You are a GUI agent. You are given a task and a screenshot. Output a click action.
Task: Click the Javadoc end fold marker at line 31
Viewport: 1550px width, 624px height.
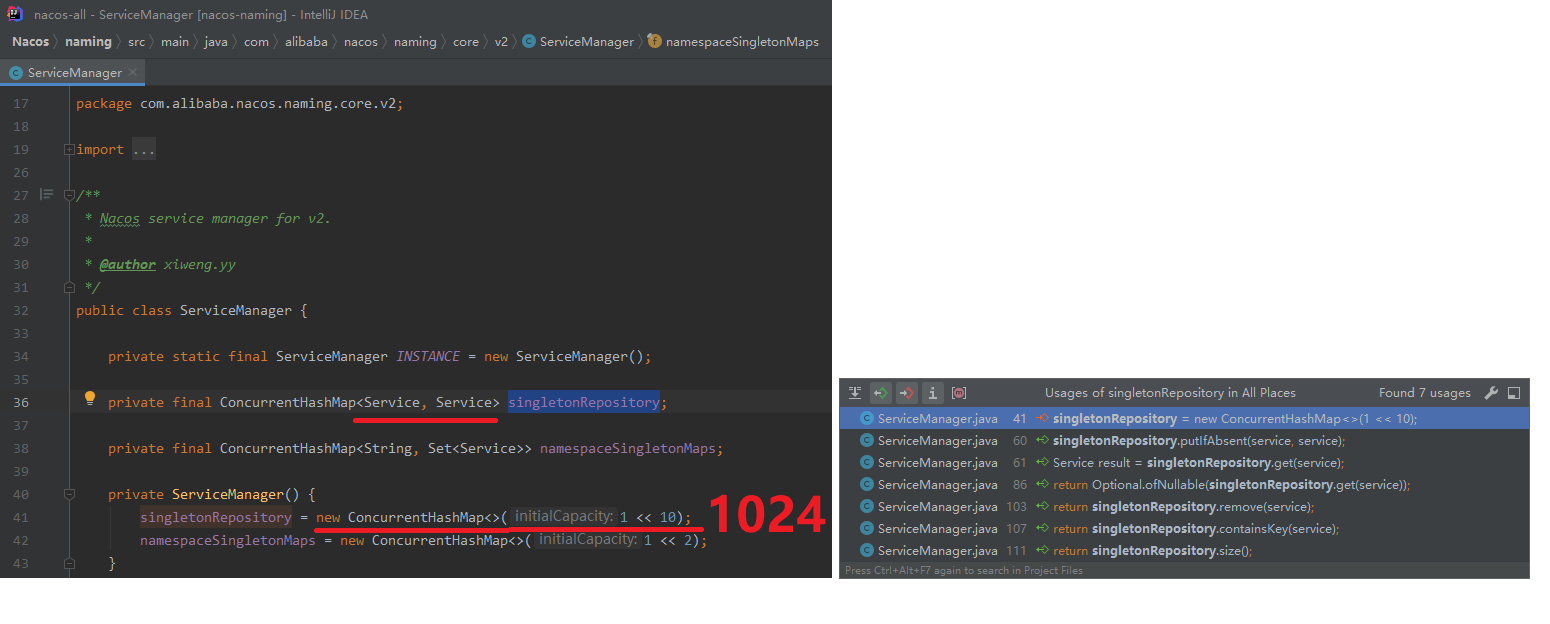click(69, 287)
